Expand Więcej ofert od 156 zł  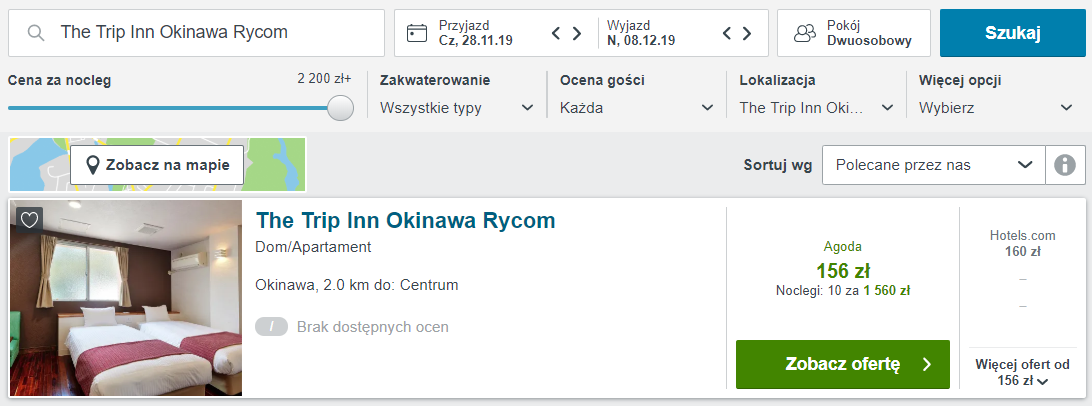[x=1022, y=373]
